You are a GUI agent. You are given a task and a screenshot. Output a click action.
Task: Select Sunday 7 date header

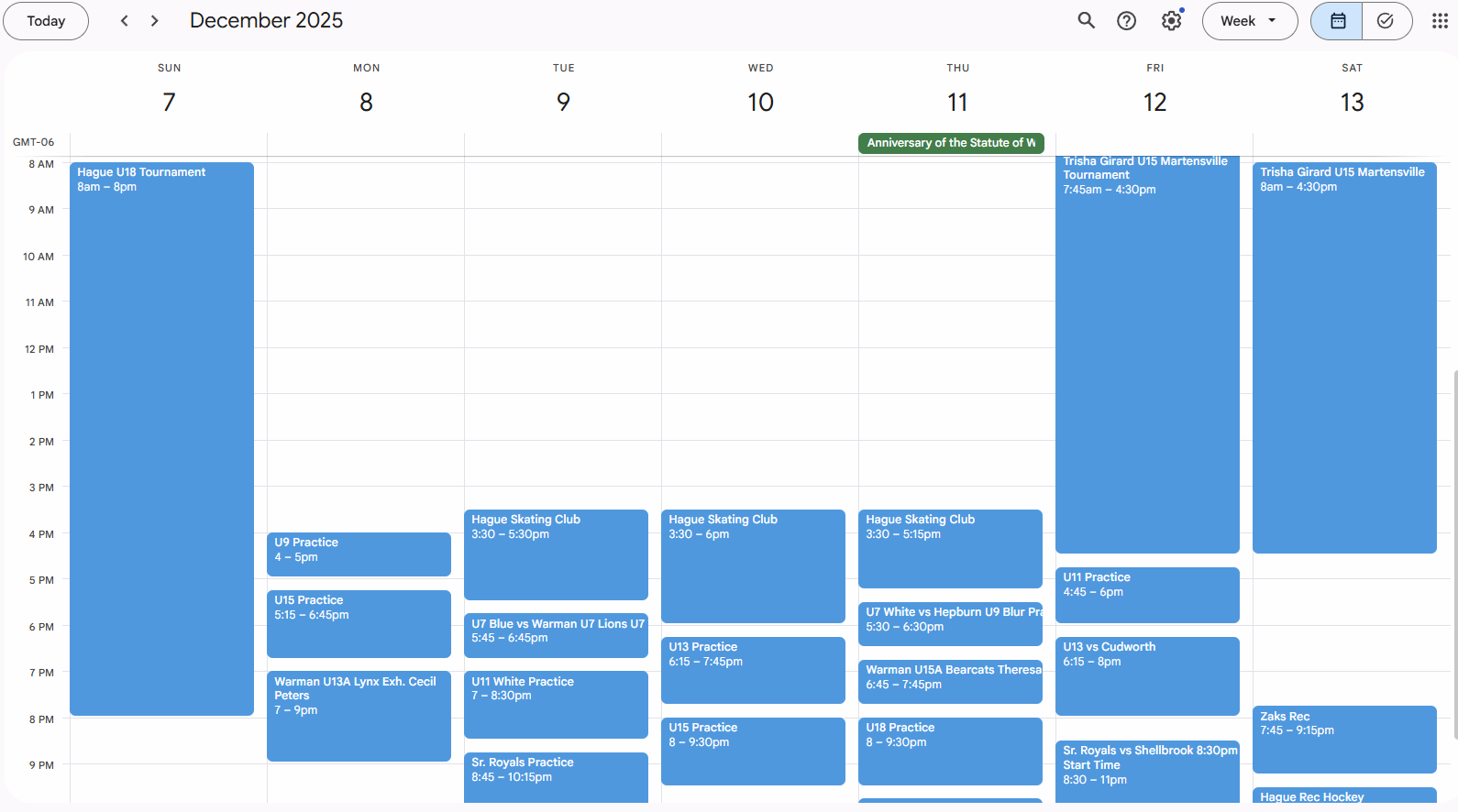coord(169,102)
